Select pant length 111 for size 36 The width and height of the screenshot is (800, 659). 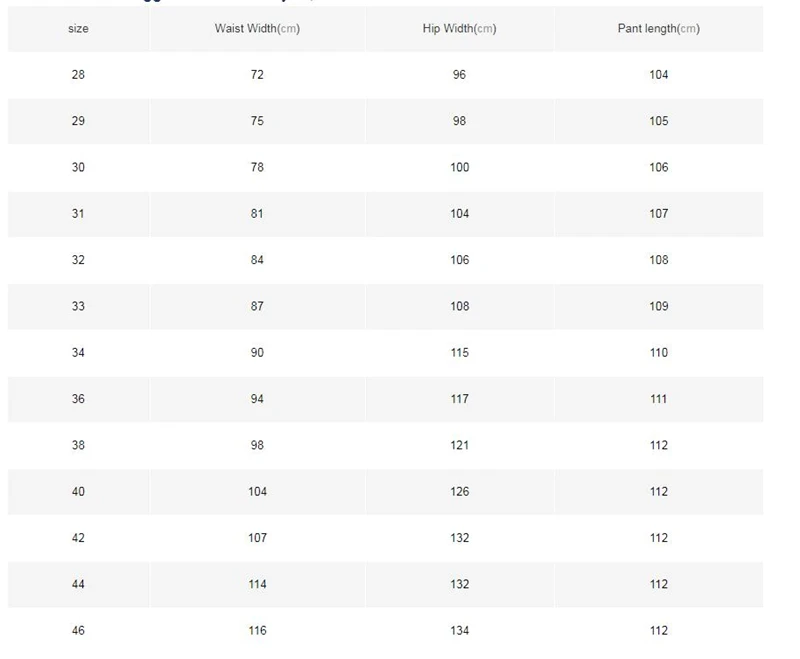(x=659, y=399)
